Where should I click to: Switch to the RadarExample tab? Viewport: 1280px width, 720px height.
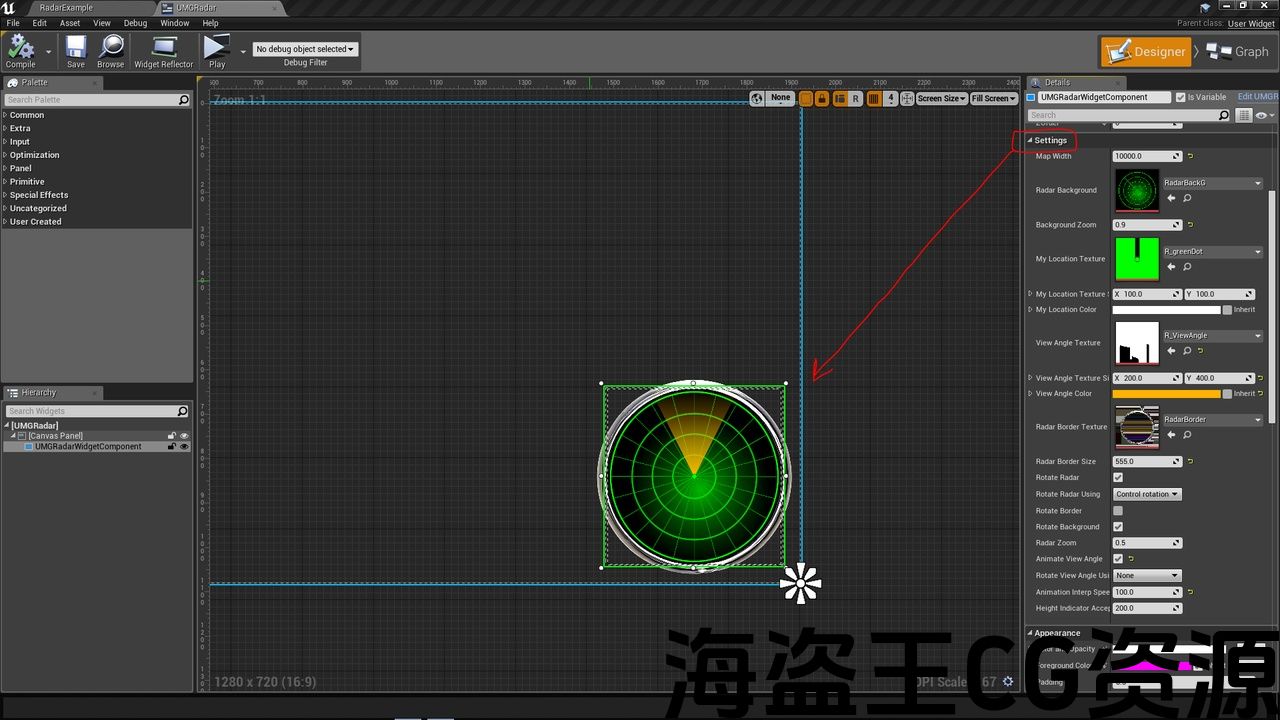point(66,8)
